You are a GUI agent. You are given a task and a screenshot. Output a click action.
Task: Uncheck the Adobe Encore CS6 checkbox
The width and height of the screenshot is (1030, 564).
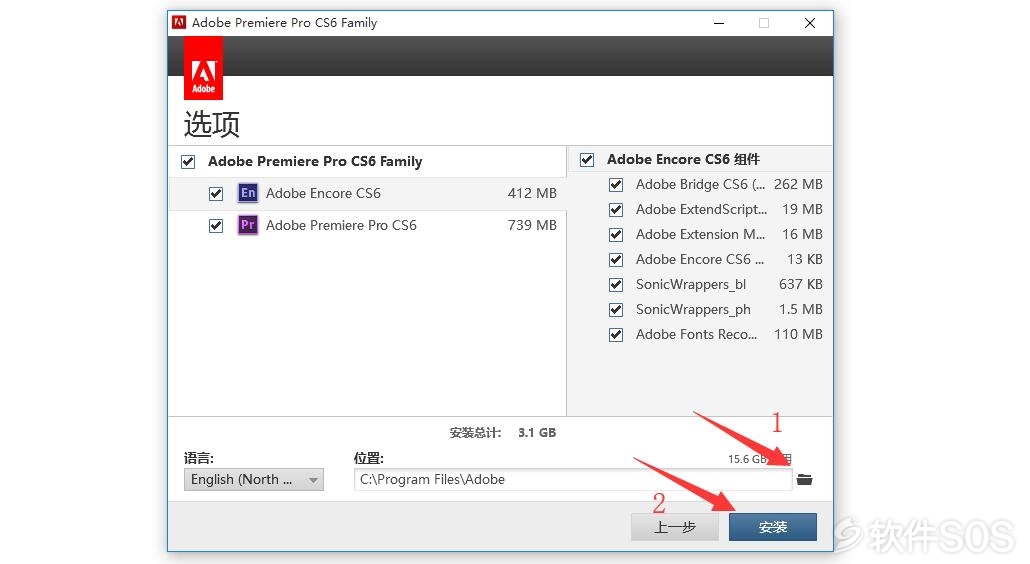pyautogui.click(x=215, y=194)
